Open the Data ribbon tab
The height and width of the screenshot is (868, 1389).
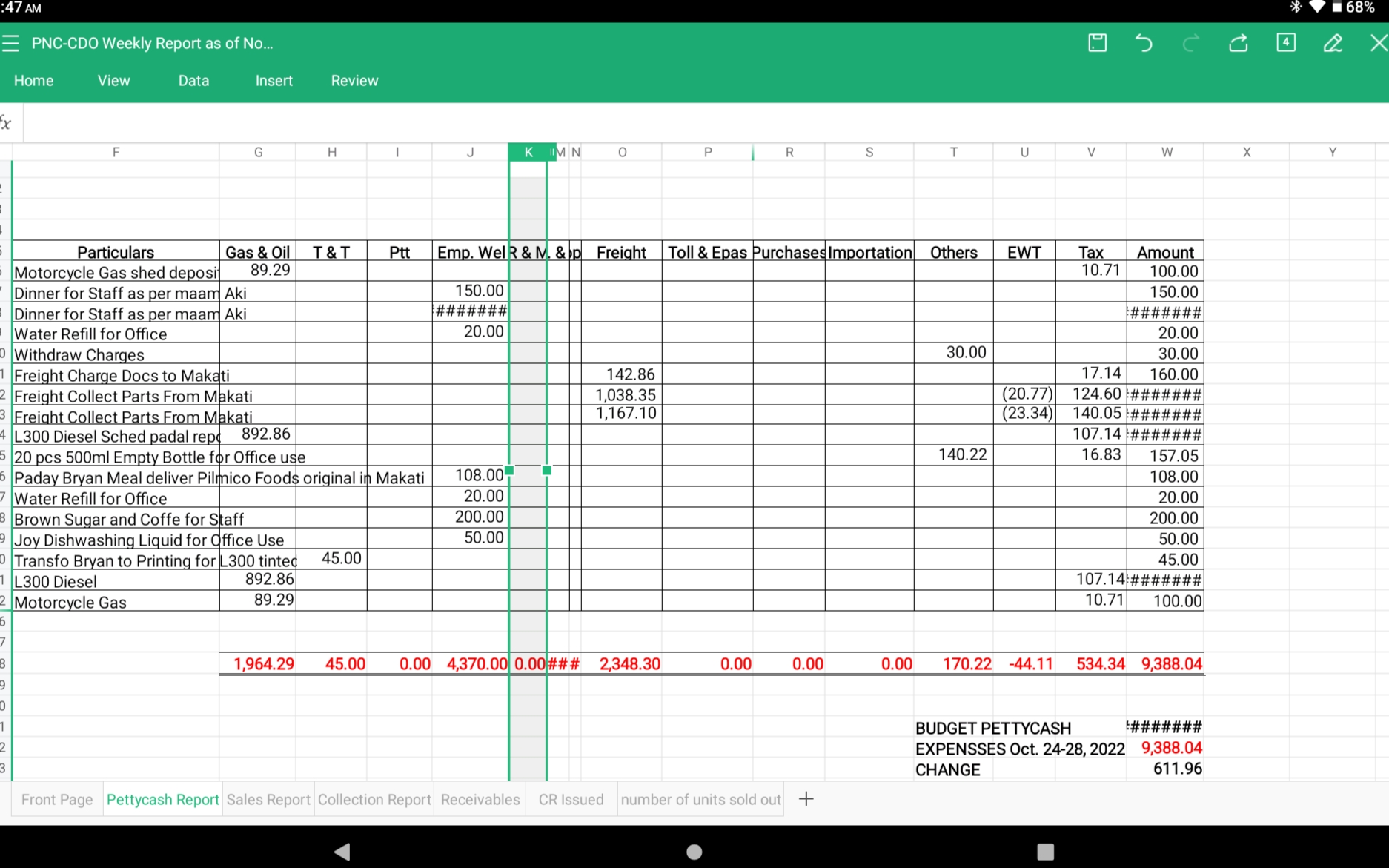coord(193,81)
